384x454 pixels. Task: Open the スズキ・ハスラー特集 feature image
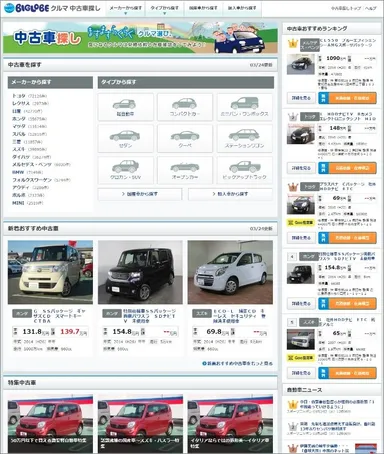pos(140,423)
